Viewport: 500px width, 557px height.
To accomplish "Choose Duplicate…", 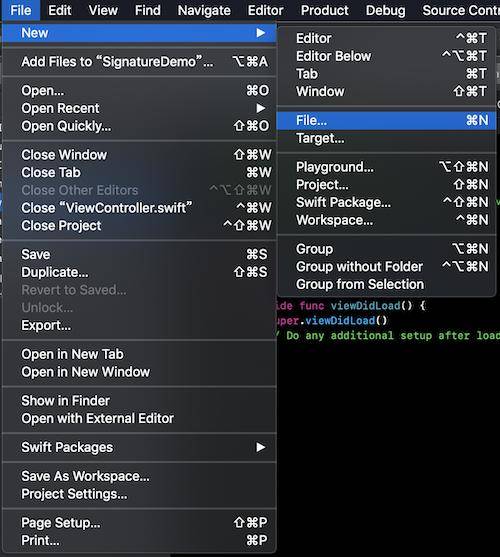I will tap(139, 272).
